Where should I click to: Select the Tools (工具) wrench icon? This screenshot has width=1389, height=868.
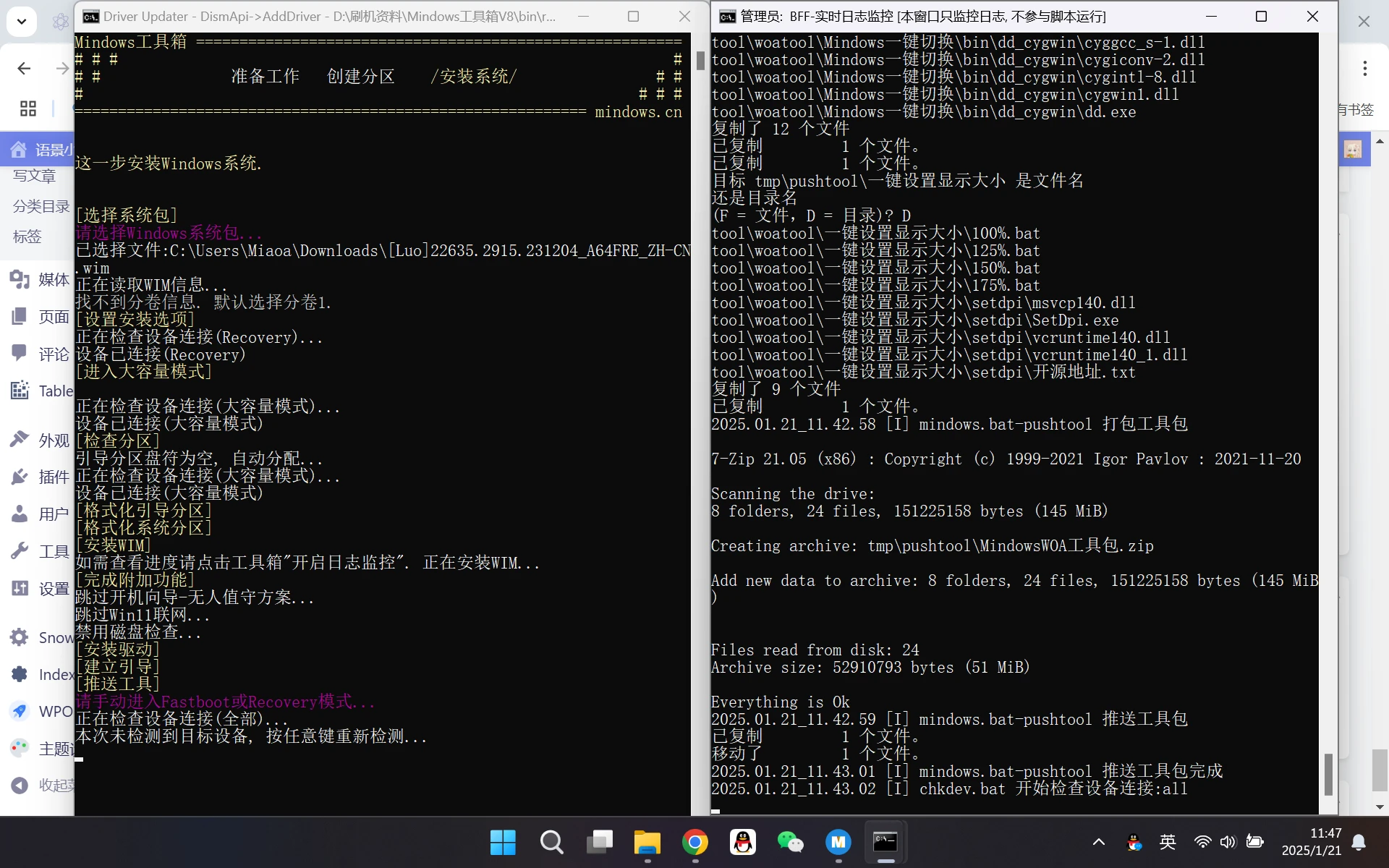(x=20, y=550)
